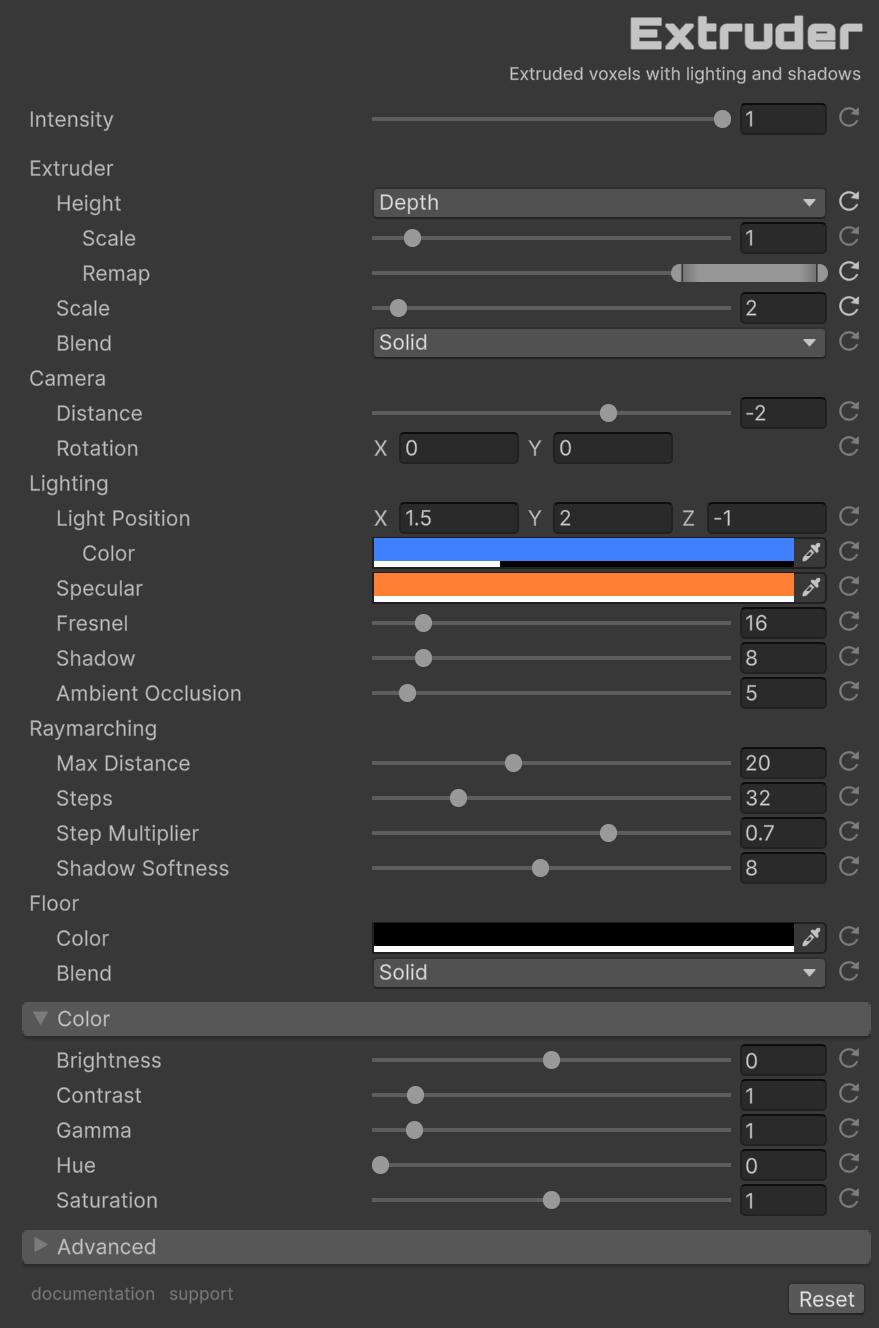The image size is (879, 1328).
Task: Open the documentation link
Action: coord(93,1294)
